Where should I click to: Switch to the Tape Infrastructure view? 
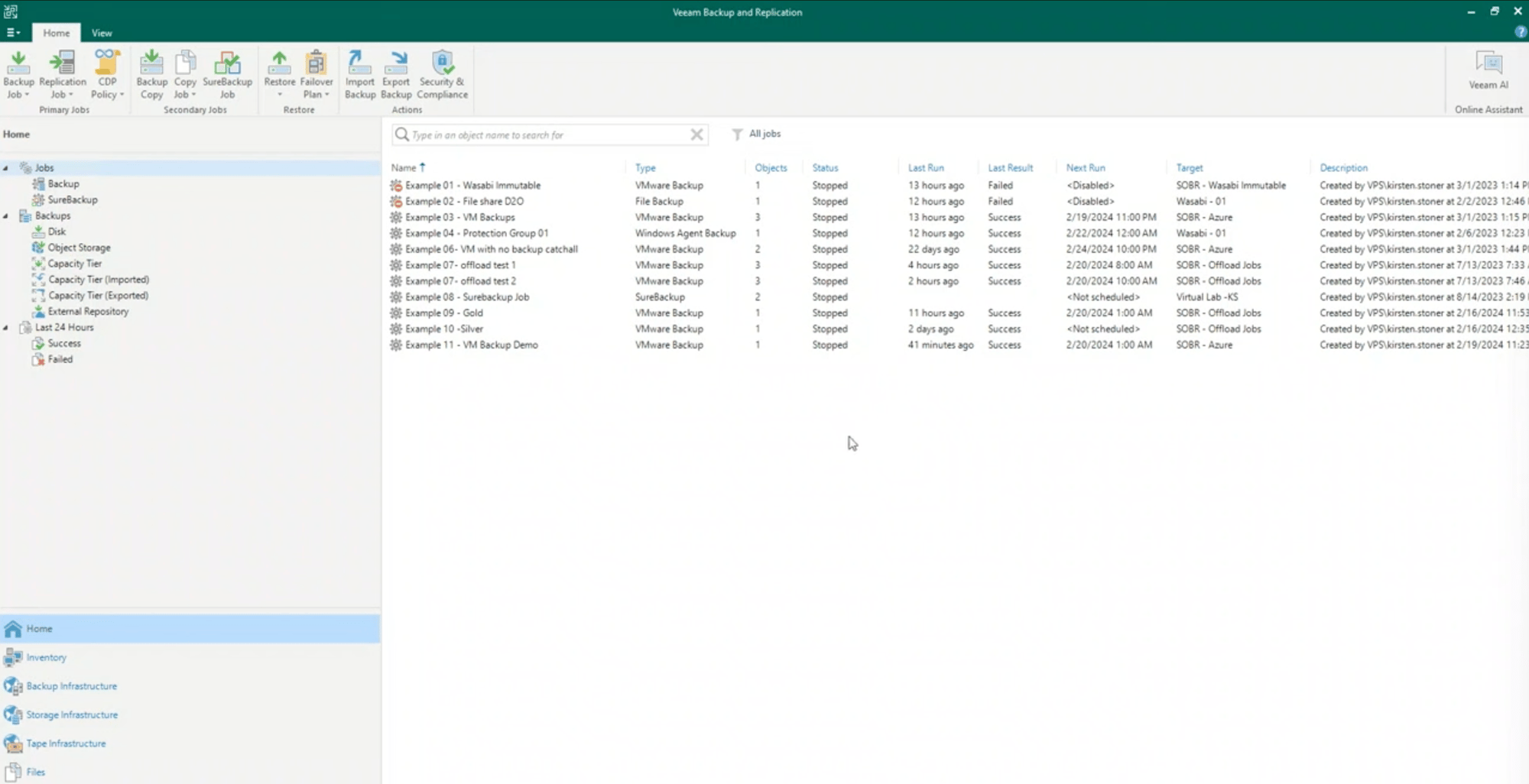coord(65,743)
